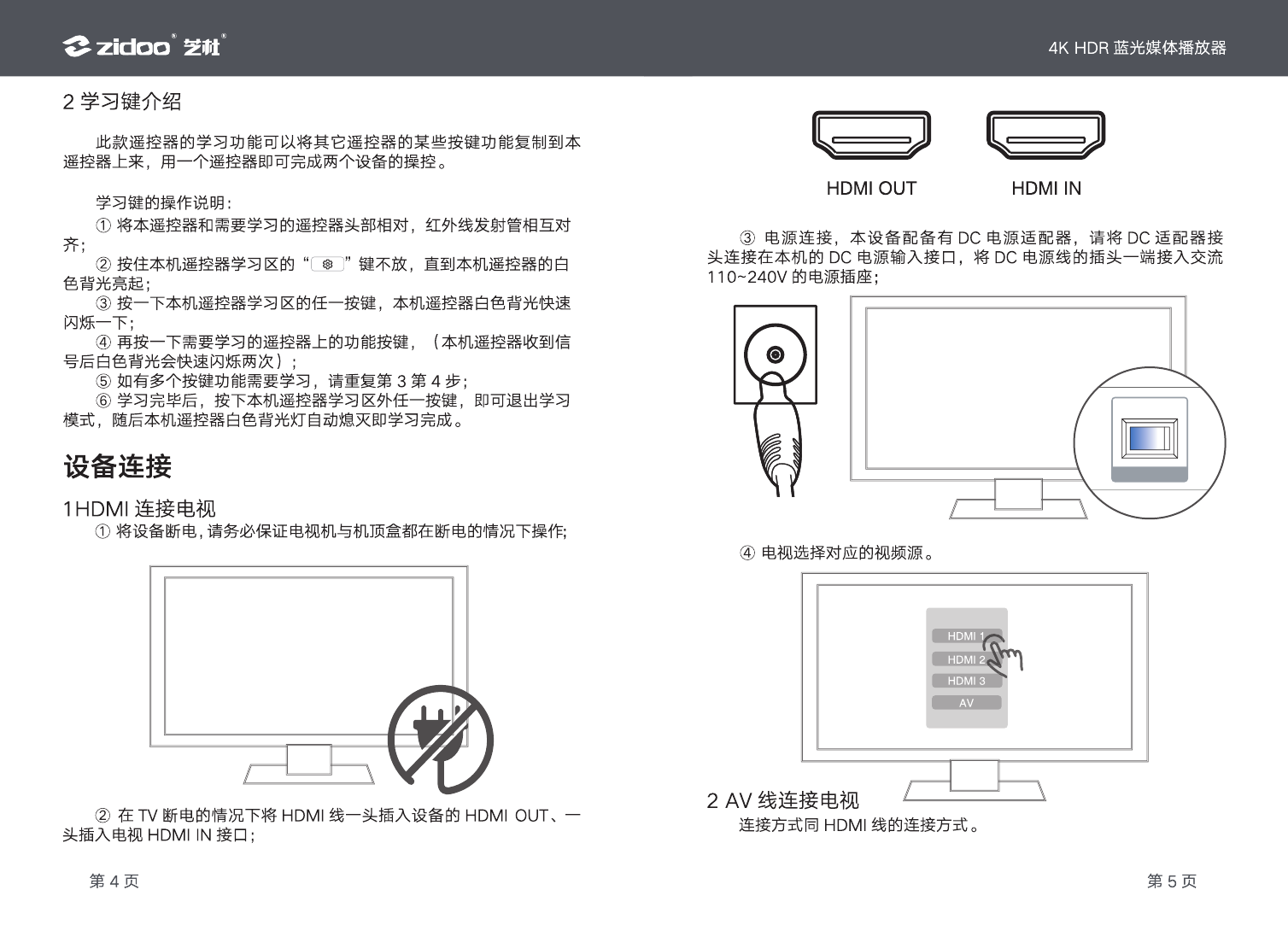Screen dimensions: 1288x925
Task: Click the learning key icon in step ②
Action: [327, 264]
